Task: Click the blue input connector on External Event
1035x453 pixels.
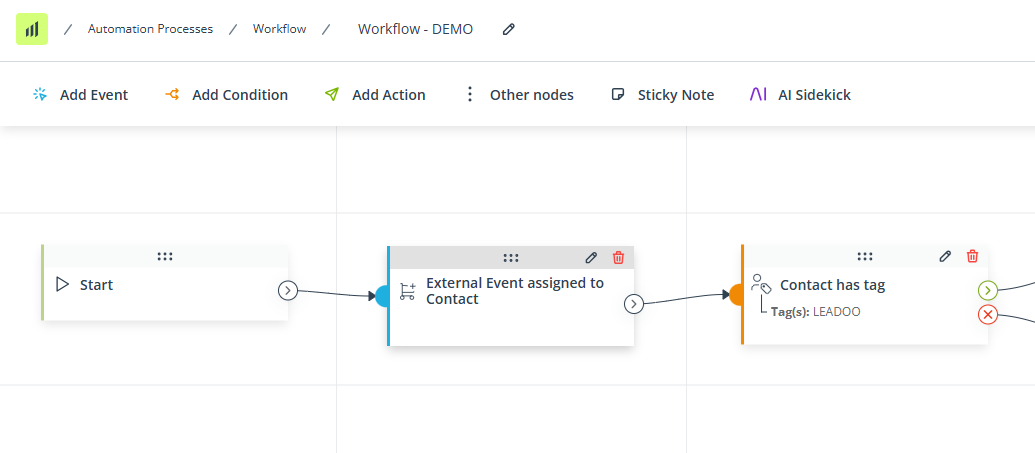Action: 382,296
